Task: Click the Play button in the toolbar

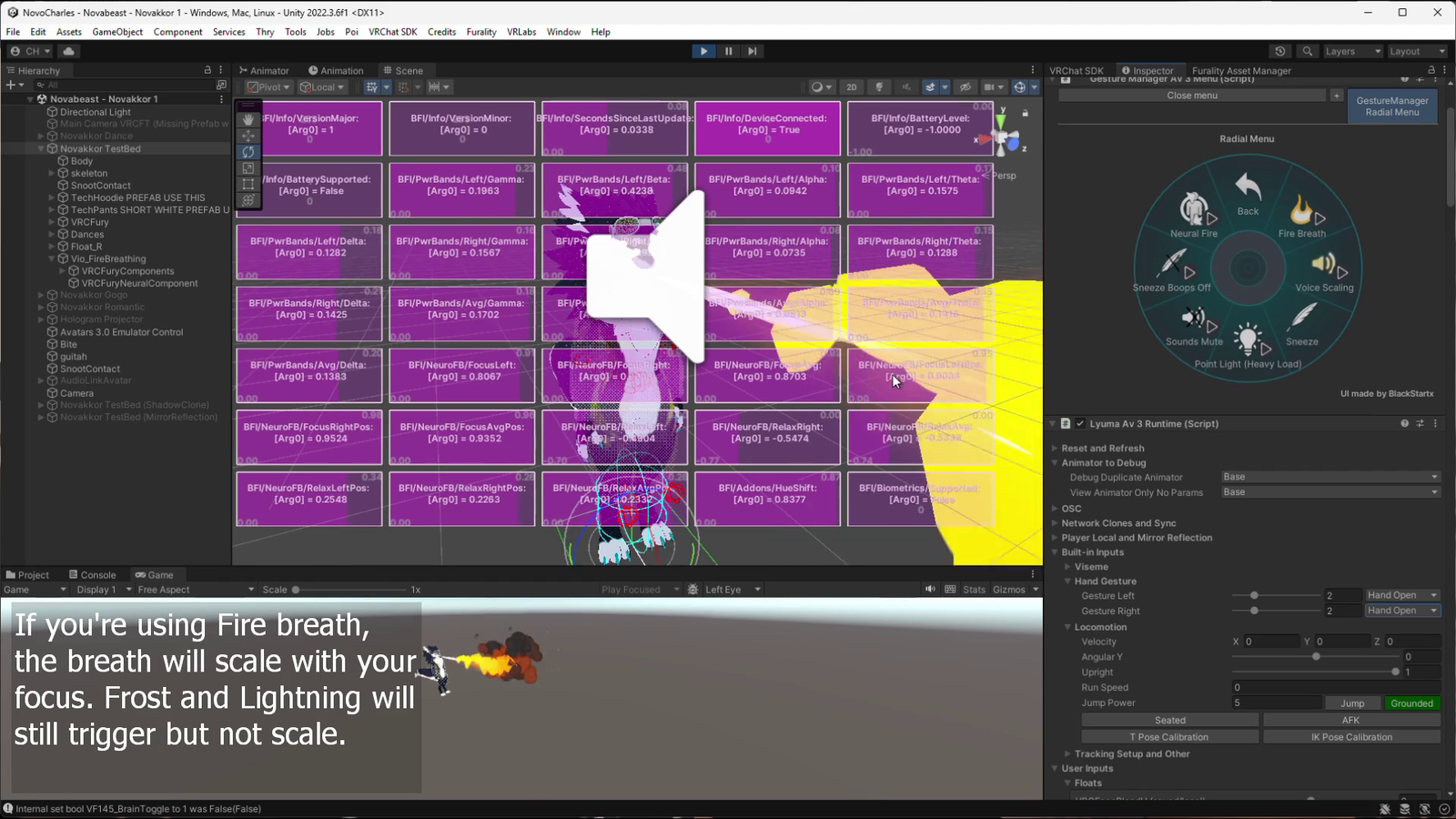Action: (703, 52)
